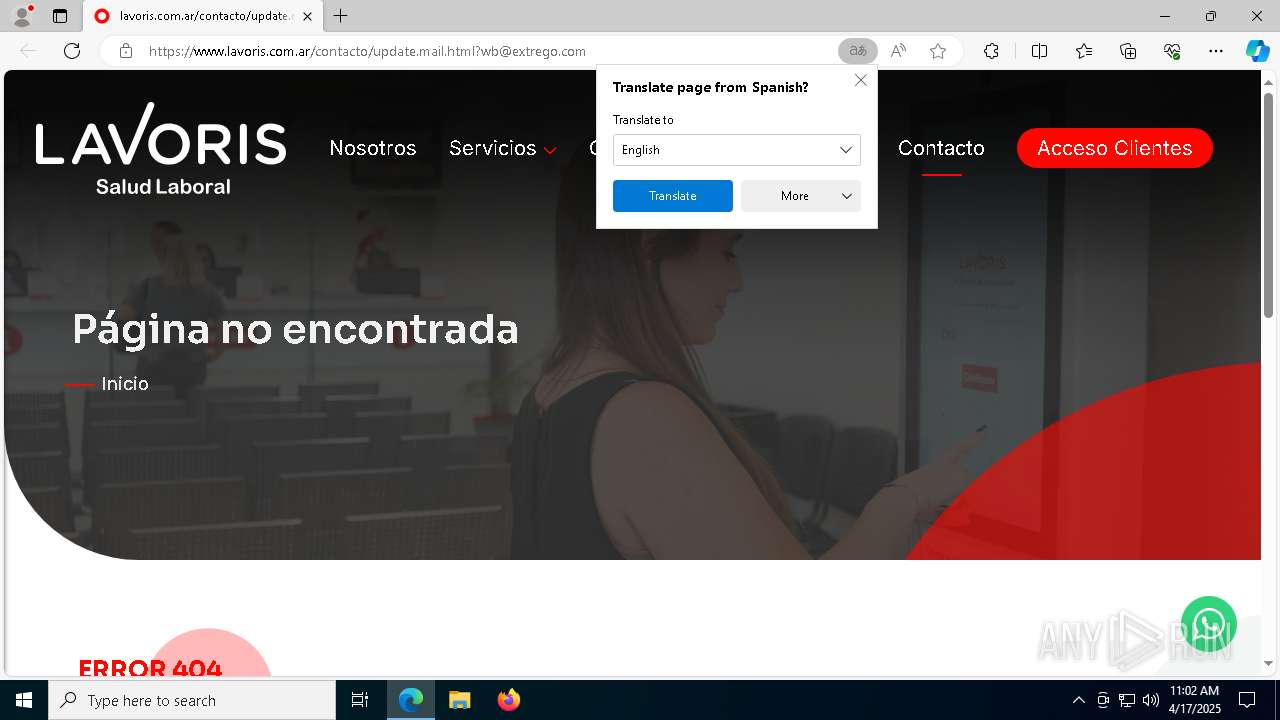Open the Contacto menu item
Viewport: 1280px width, 720px height.
click(x=941, y=148)
